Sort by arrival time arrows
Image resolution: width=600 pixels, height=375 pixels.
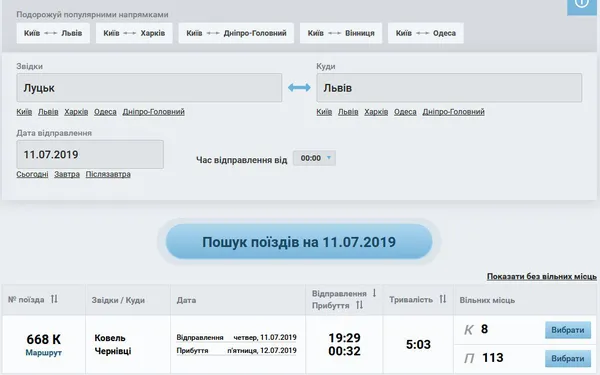[359, 305]
